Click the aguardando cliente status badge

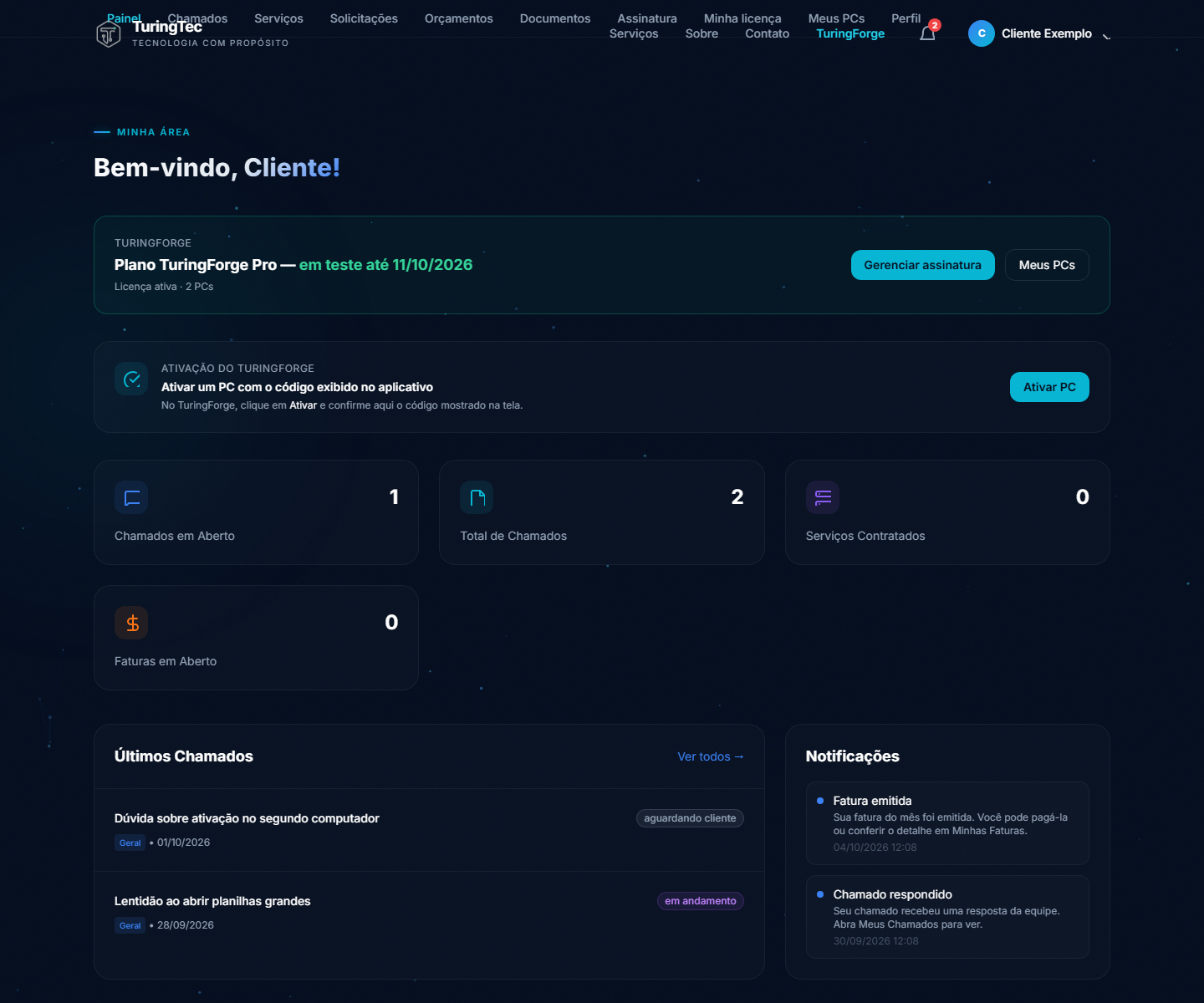[690, 818]
